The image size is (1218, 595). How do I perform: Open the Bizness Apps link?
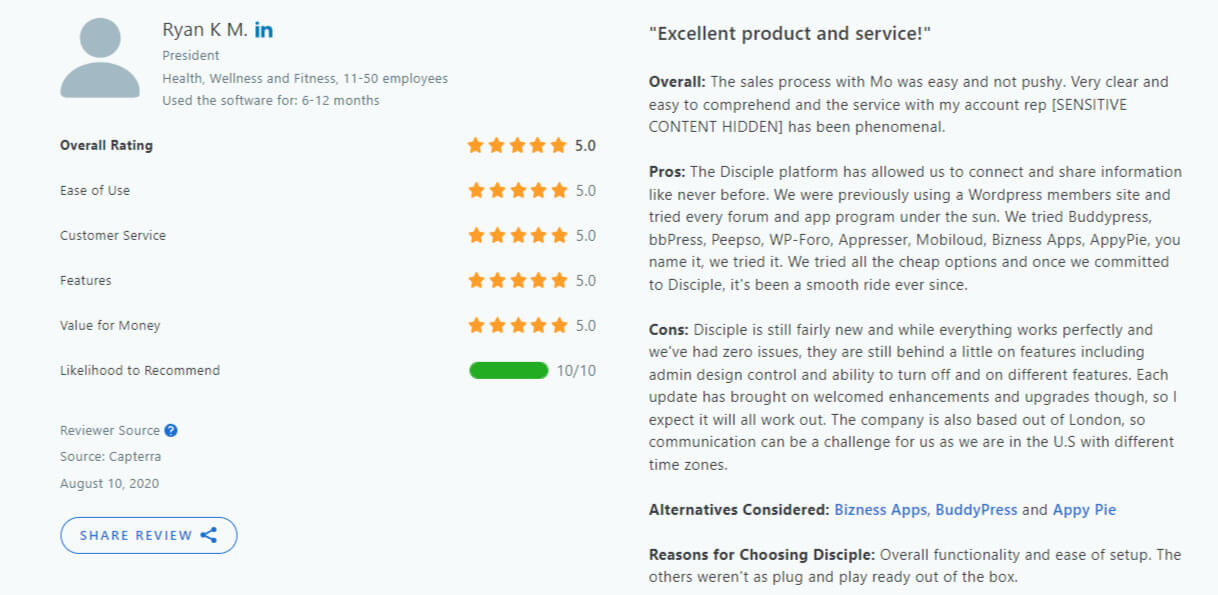coord(880,509)
